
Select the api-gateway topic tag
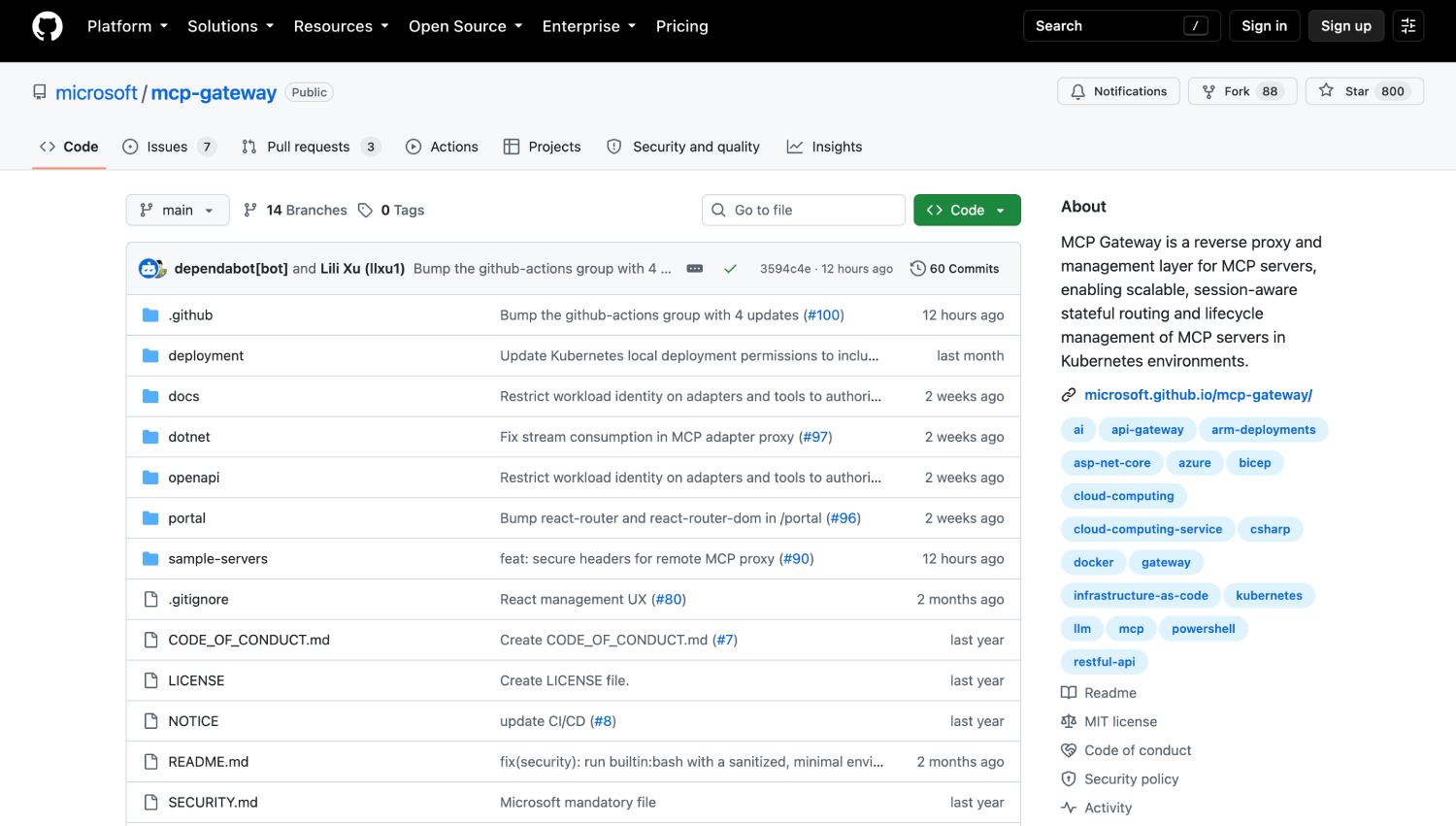pos(1147,430)
